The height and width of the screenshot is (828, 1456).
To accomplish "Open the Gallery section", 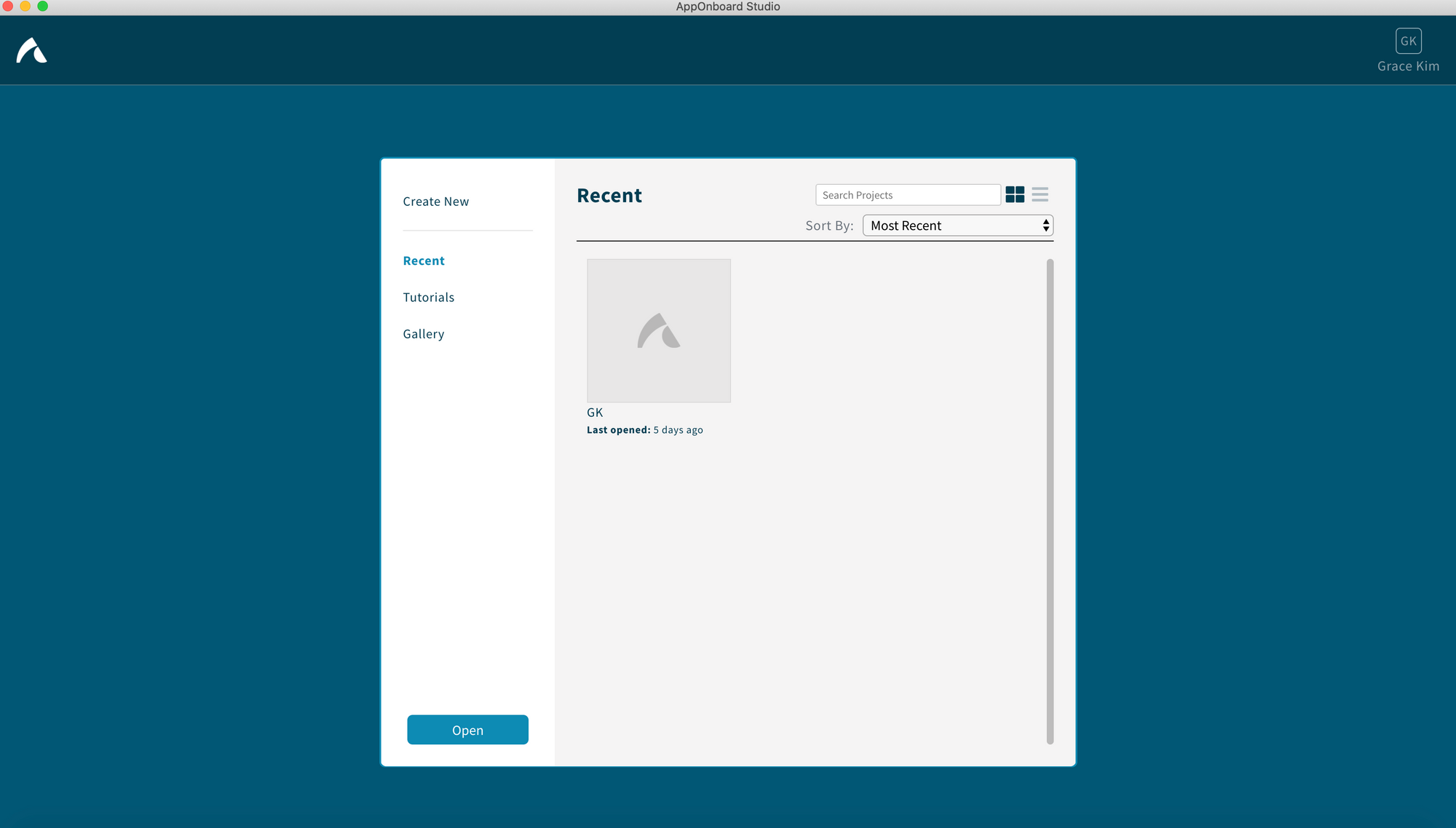I will [423, 334].
